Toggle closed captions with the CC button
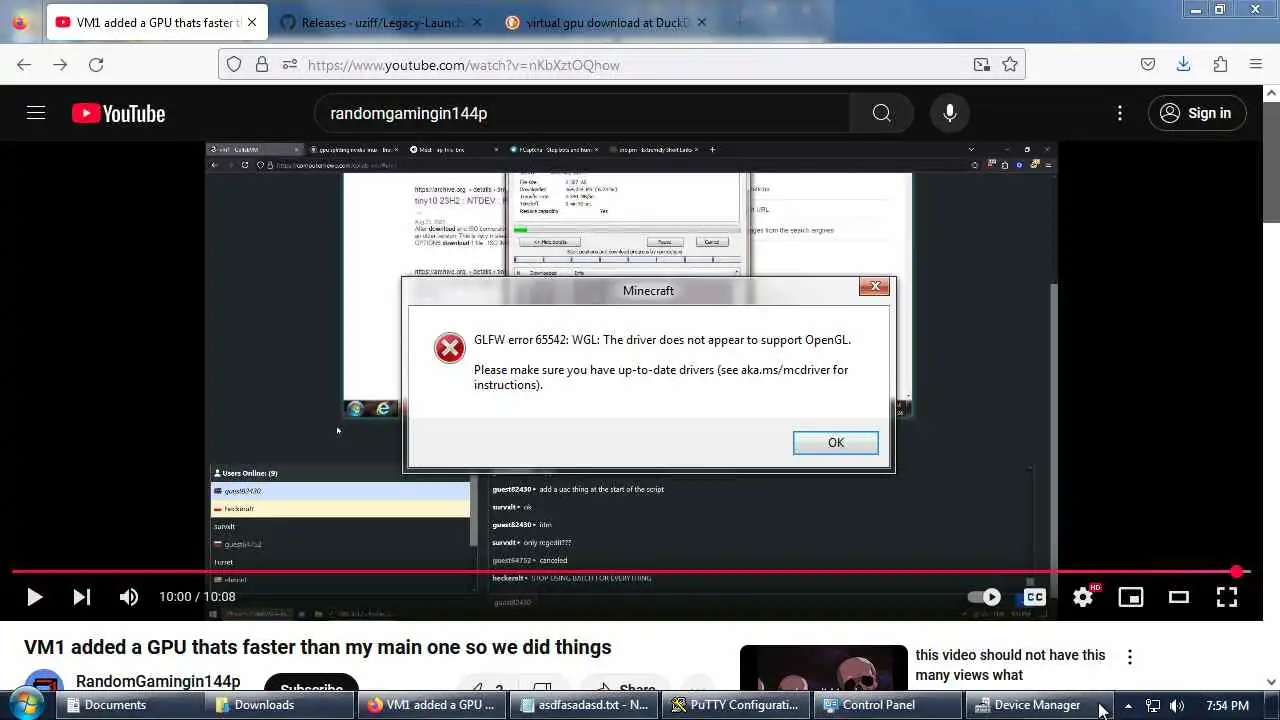Viewport: 1280px width, 720px height. tap(1035, 597)
